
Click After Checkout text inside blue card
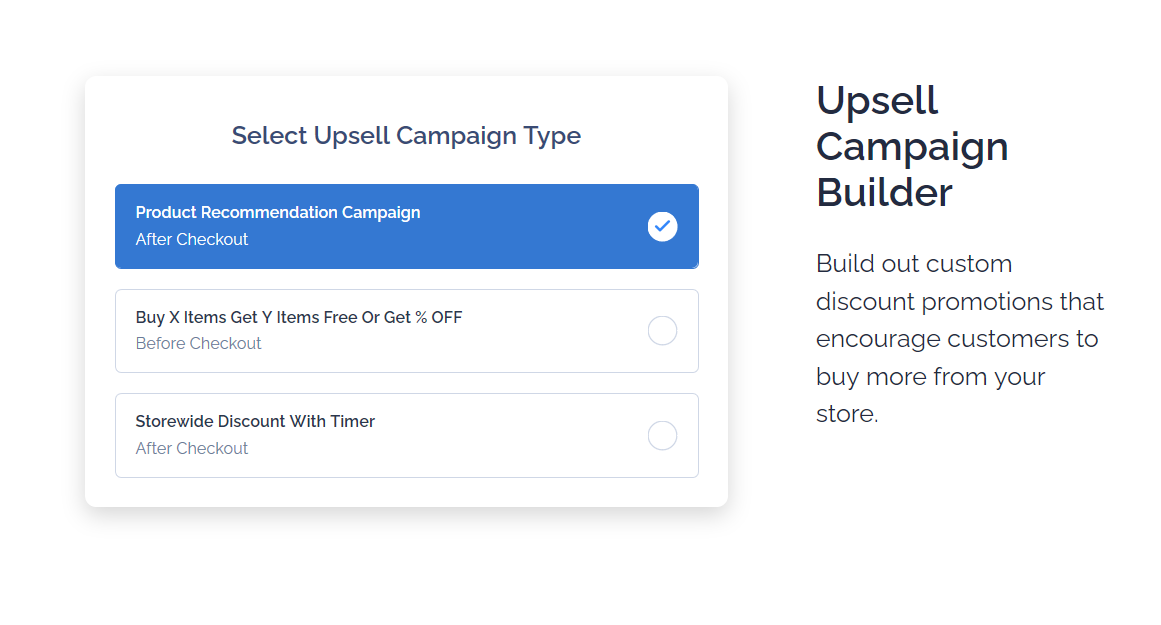[192, 239]
